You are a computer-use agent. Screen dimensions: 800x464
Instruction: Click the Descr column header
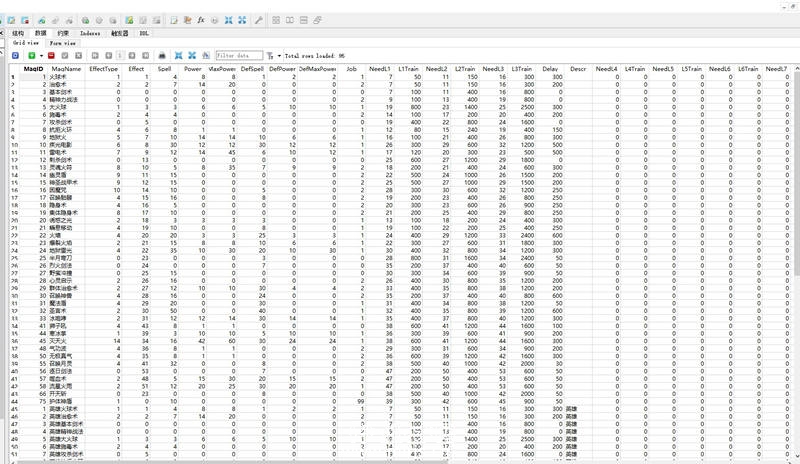coord(578,69)
